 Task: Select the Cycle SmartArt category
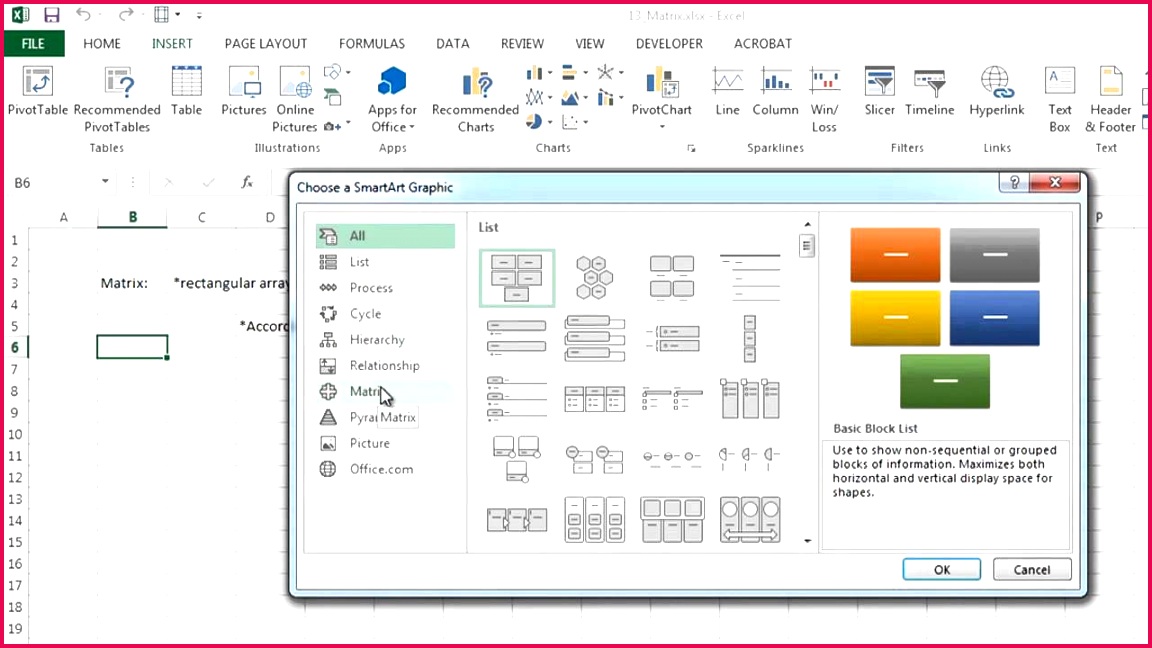click(x=385, y=314)
